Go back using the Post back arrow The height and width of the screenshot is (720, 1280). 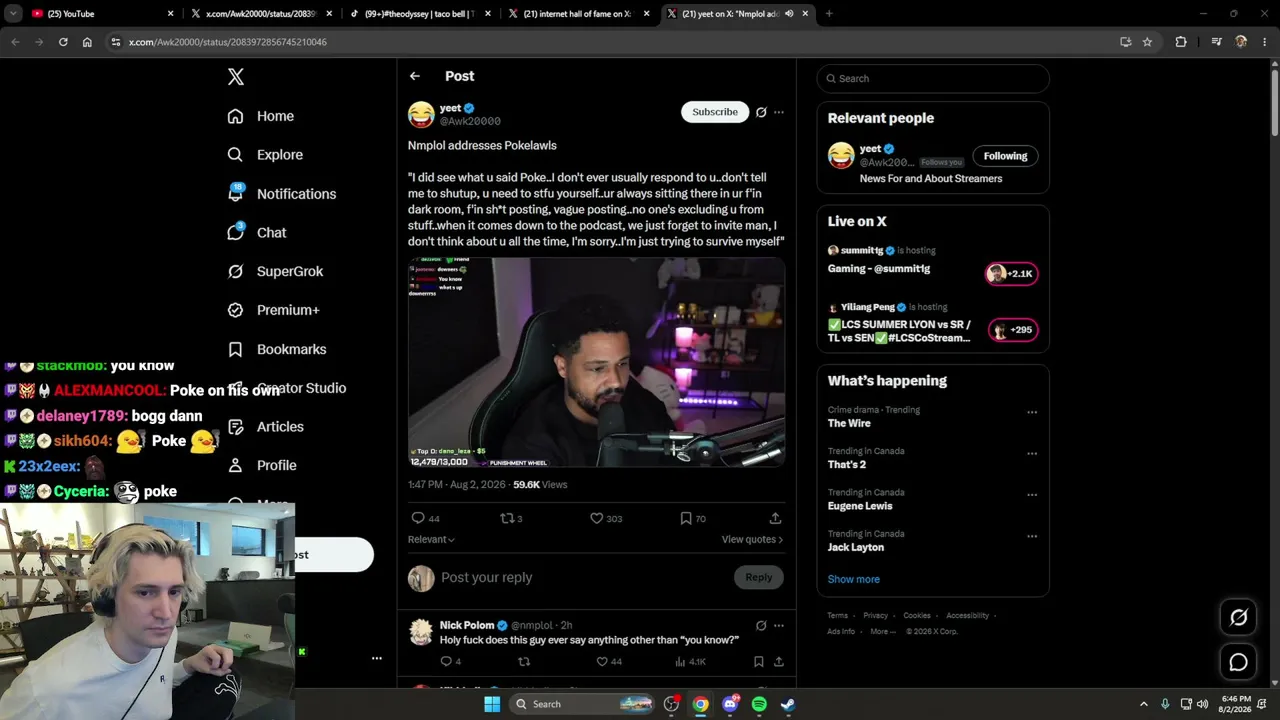point(415,76)
